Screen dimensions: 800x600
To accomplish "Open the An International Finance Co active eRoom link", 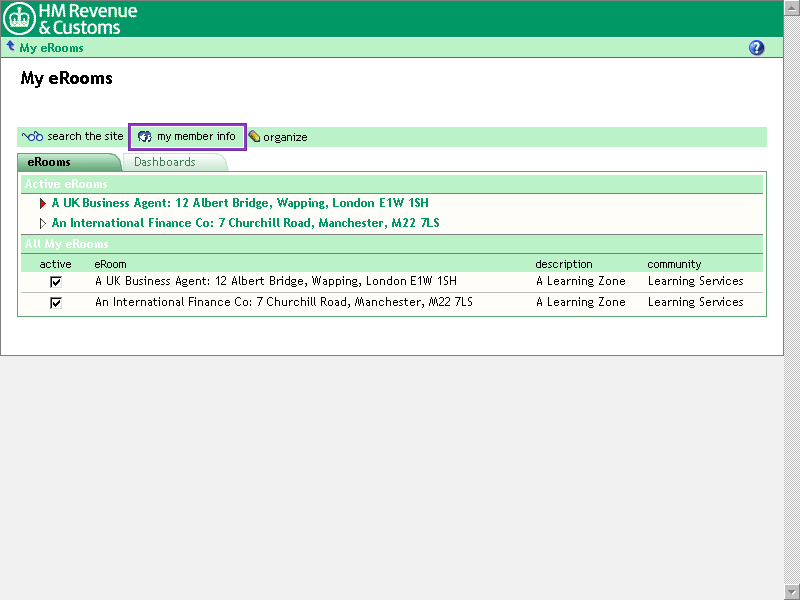I will click(x=245, y=223).
